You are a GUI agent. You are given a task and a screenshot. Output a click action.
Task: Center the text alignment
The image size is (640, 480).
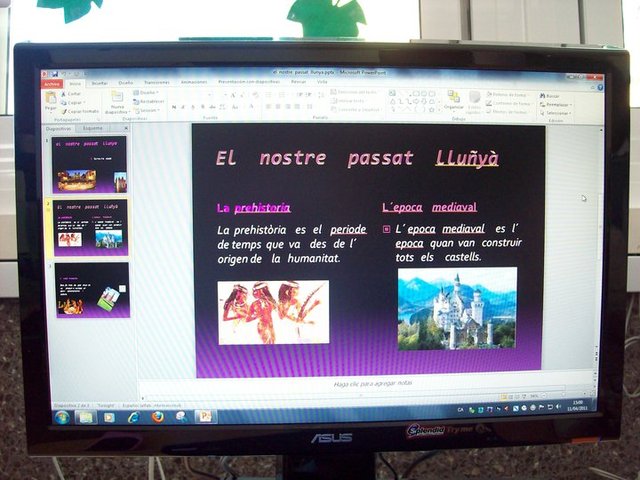pos(278,107)
